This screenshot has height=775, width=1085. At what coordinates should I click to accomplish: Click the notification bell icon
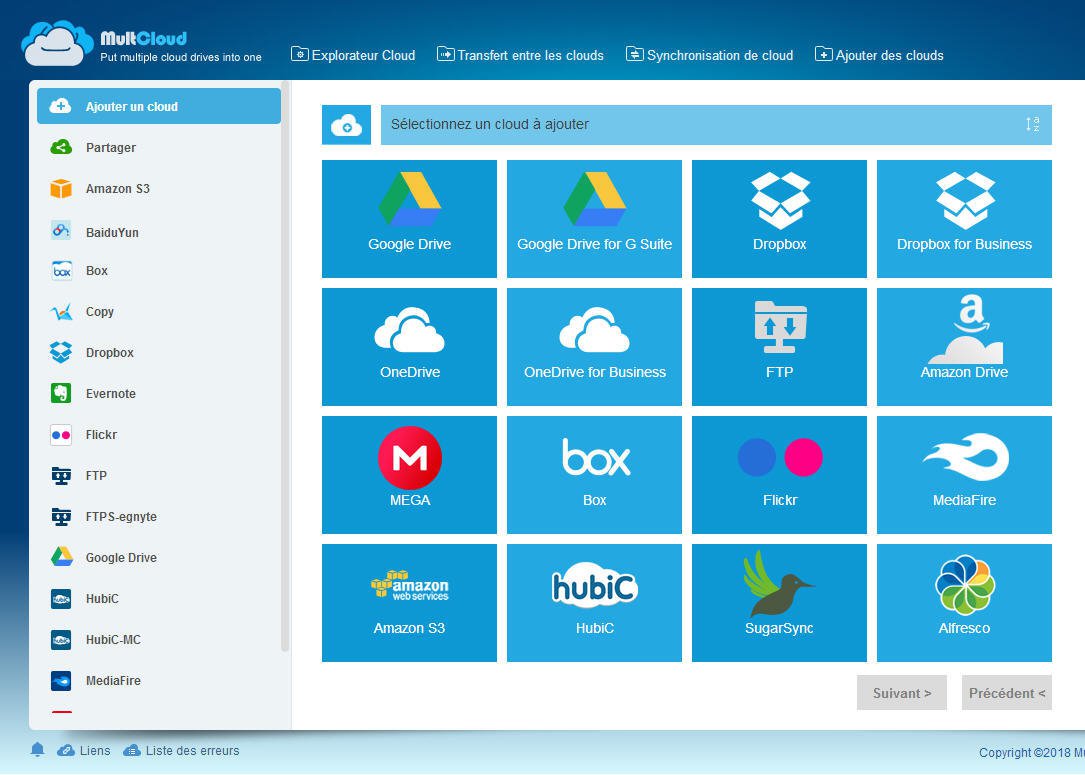coord(37,750)
